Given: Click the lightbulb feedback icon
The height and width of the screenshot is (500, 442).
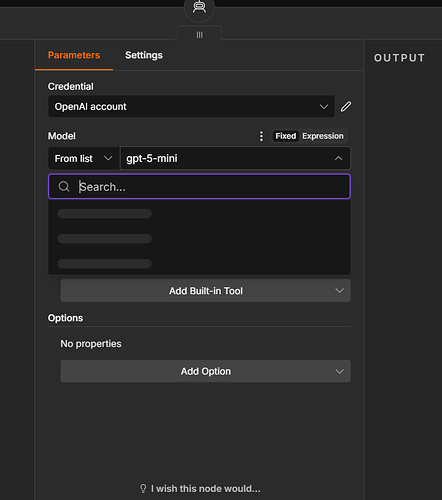Looking at the screenshot, I should tap(143, 489).
